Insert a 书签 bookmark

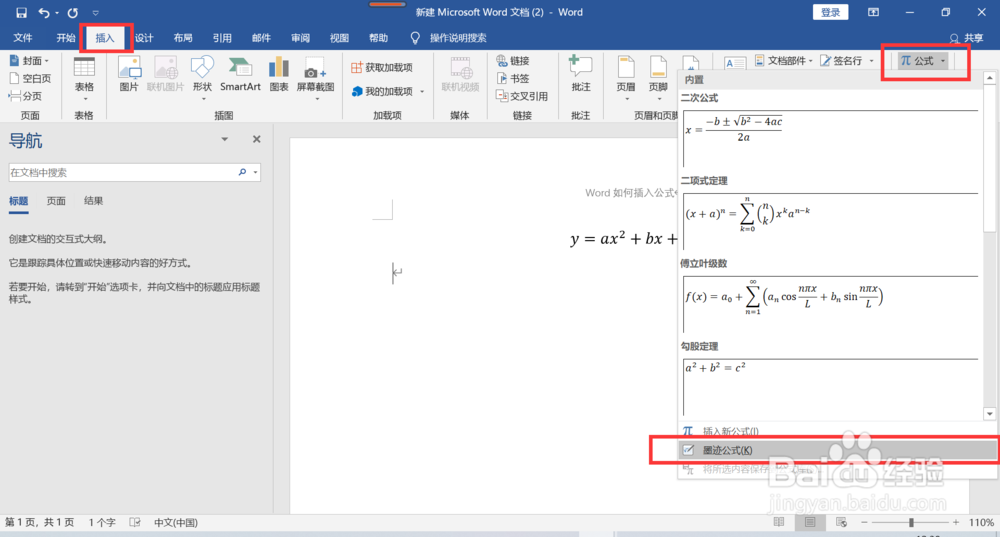(513, 78)
